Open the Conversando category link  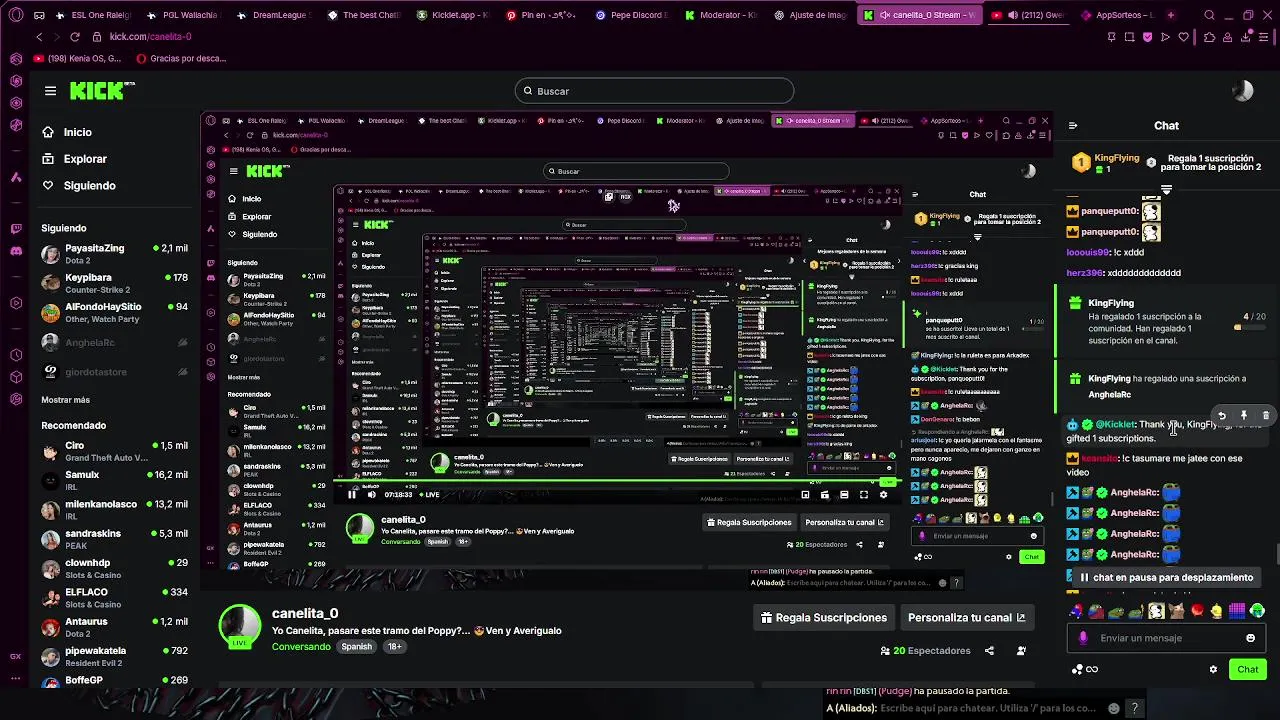tap(301, 647)
